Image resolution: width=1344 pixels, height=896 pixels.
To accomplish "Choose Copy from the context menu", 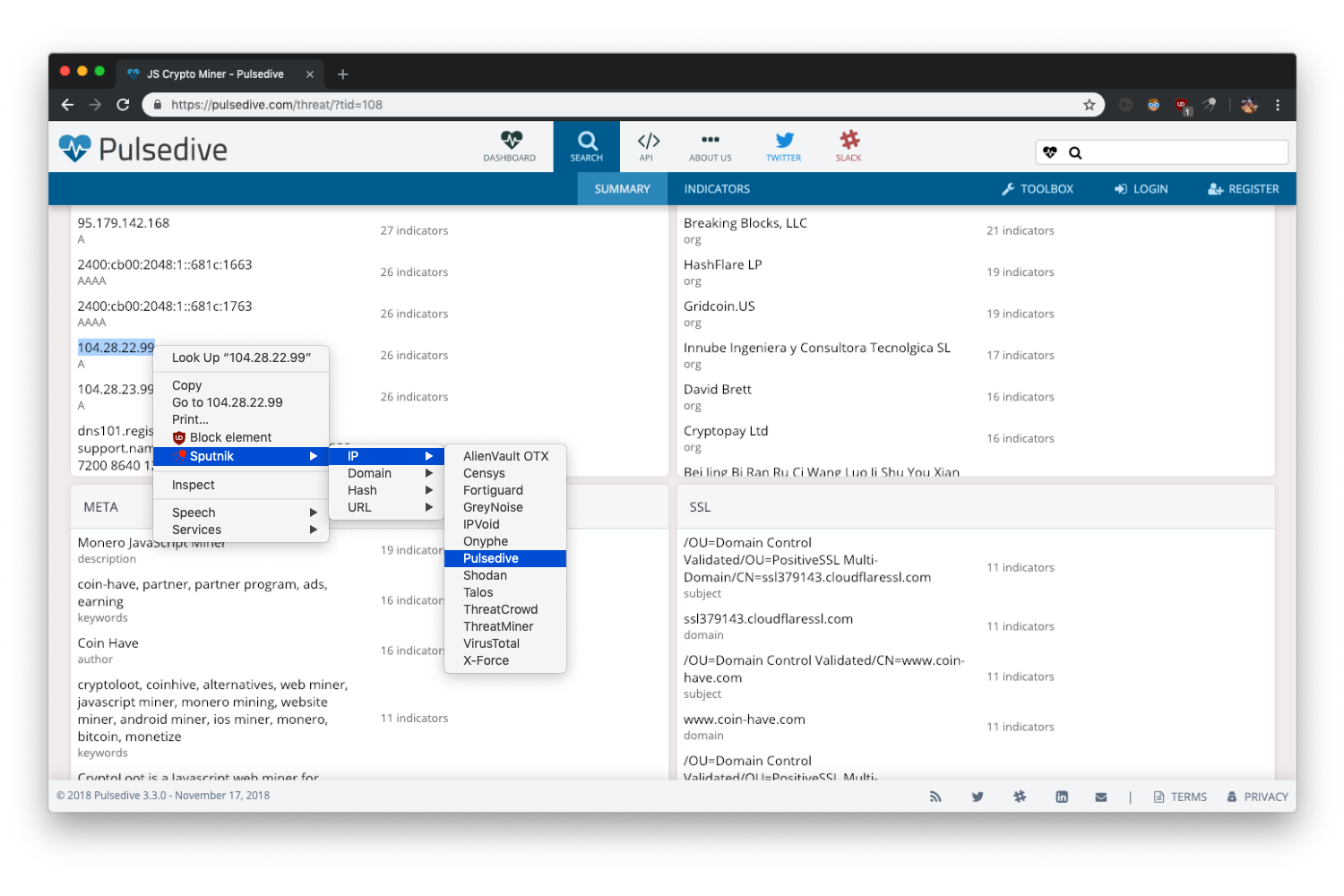I will pos(241,385).
